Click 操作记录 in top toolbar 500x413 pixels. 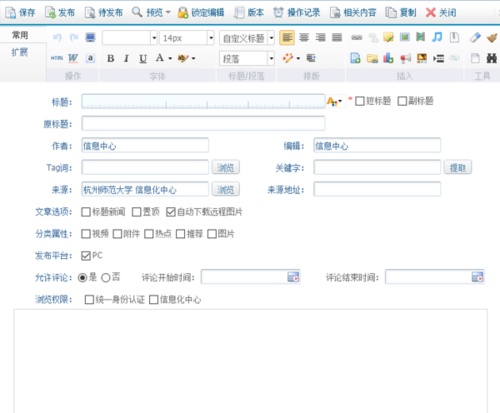pyautogui.click(x=297, y=13)
